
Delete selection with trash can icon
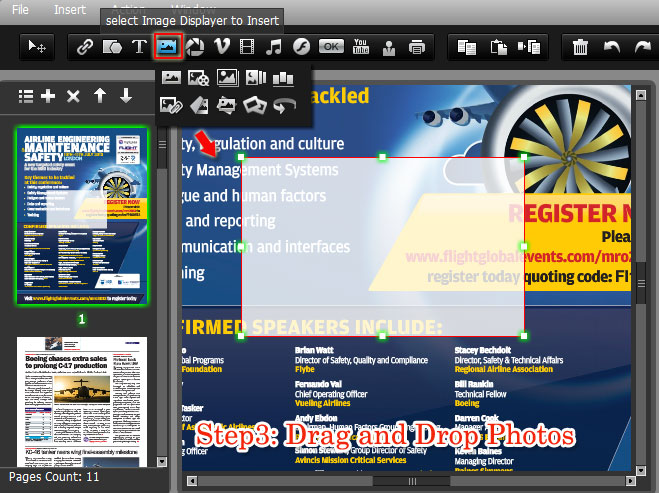tap(580, 47)
